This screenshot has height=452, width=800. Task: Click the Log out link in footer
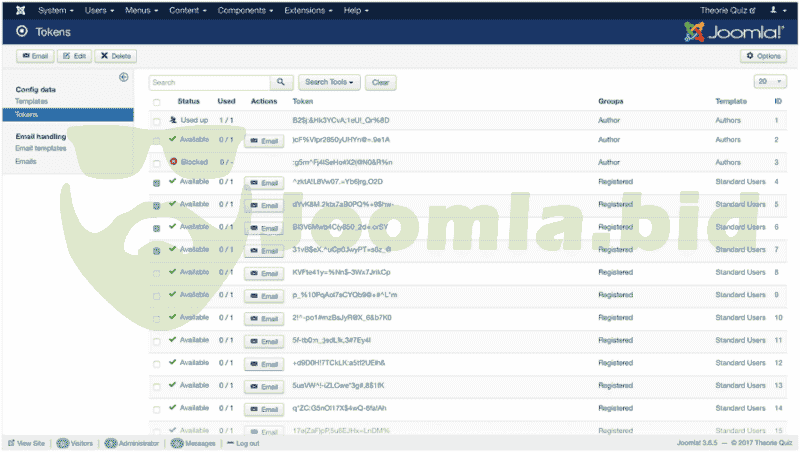[x=245, y=443]
